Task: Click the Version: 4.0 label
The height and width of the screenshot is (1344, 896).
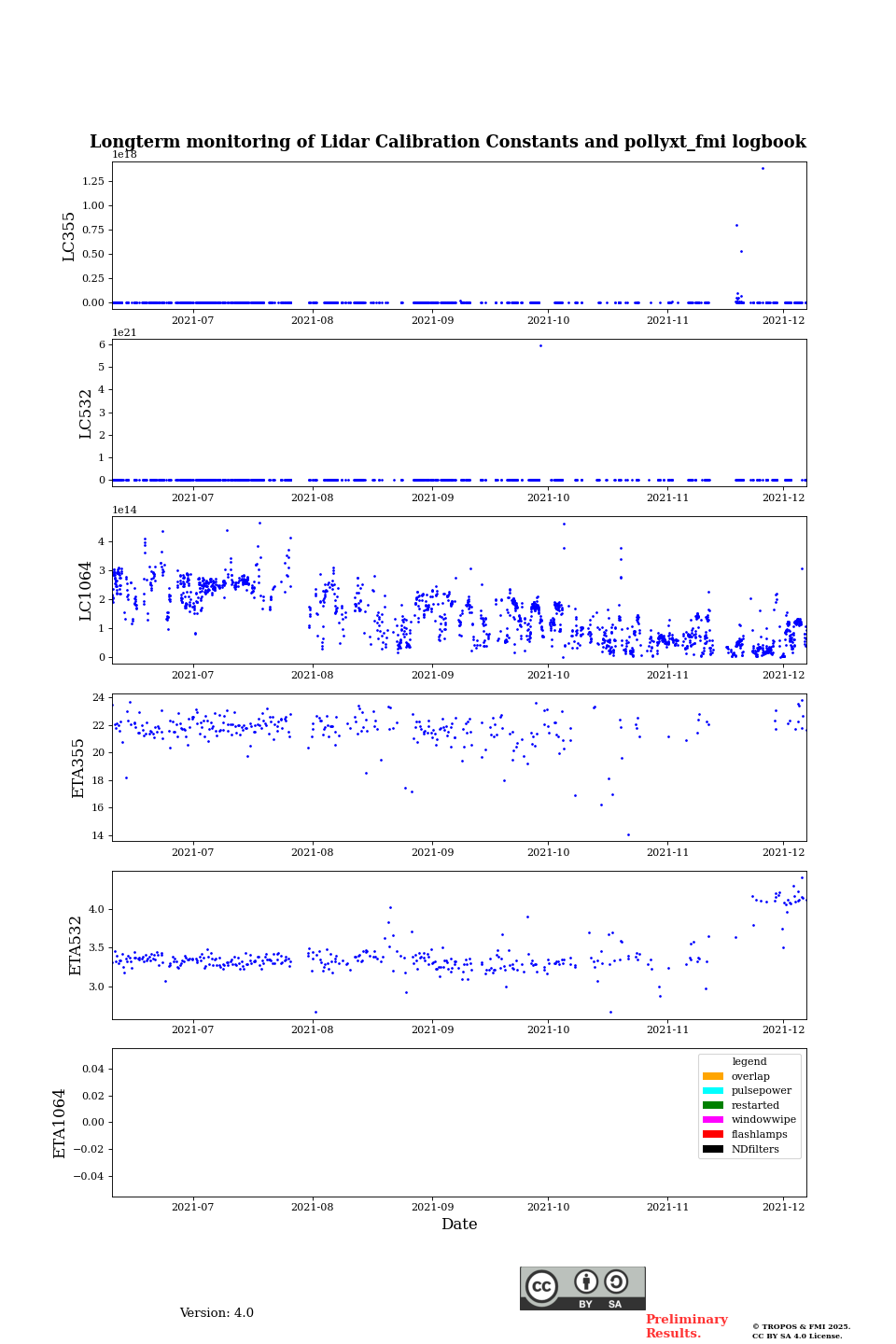Action: pos(217,1313)
